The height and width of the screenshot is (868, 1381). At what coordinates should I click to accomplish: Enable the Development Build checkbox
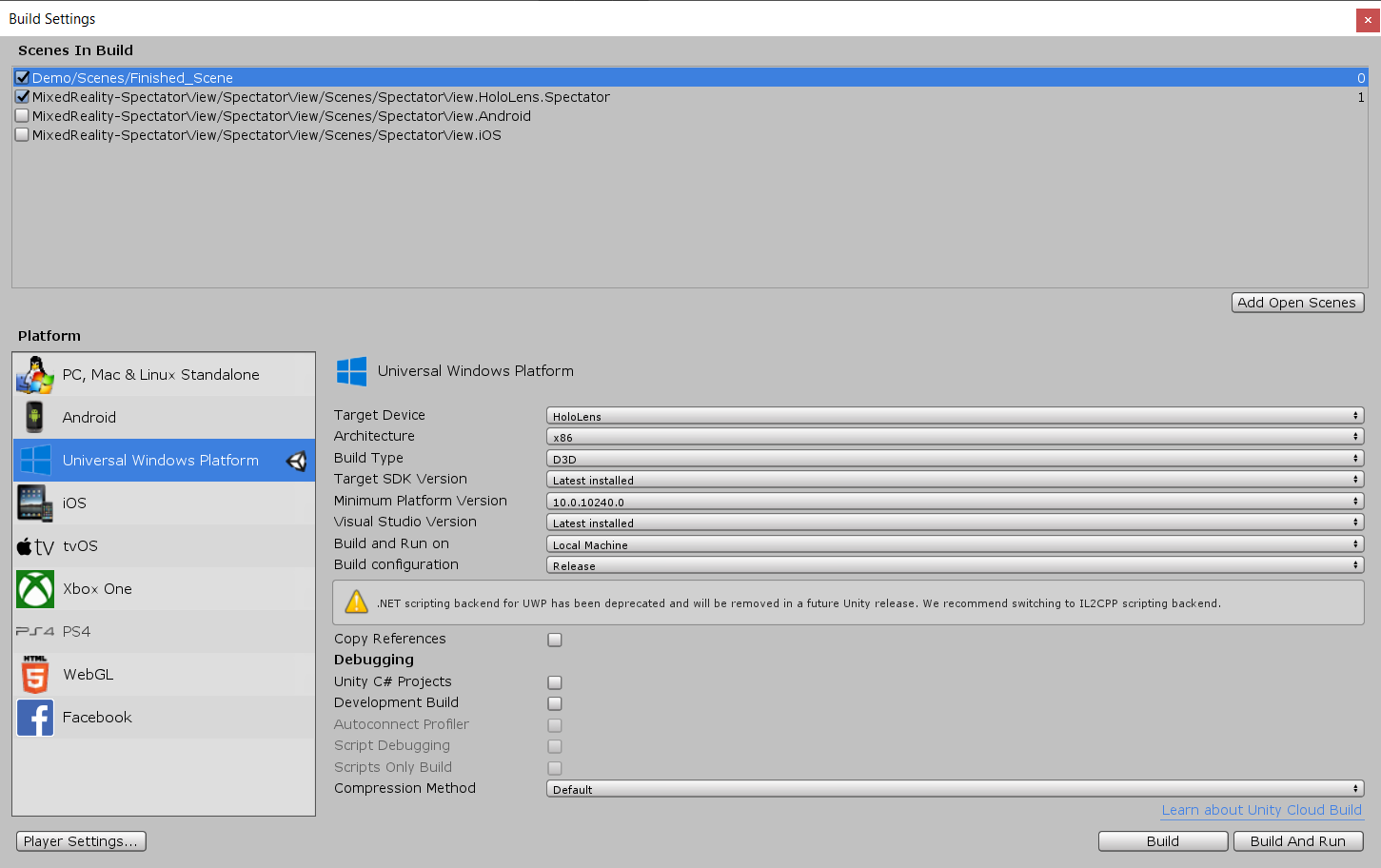pos(555,703)
